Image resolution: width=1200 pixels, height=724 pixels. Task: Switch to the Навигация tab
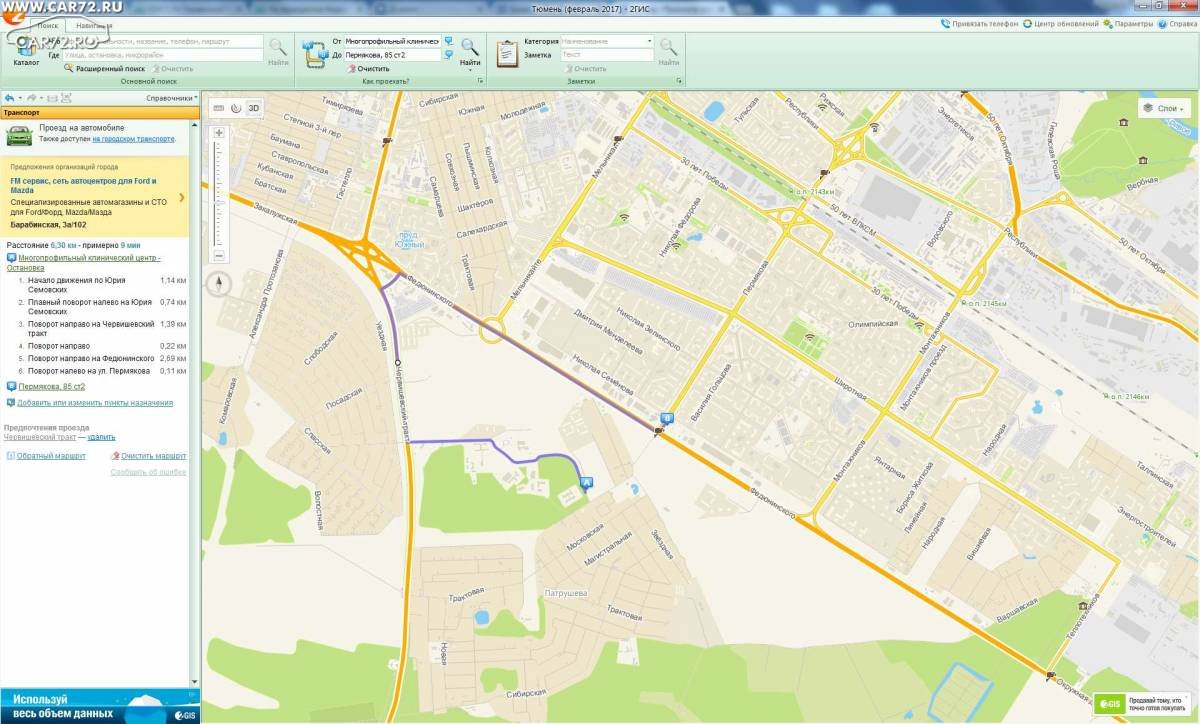point(93,25)
